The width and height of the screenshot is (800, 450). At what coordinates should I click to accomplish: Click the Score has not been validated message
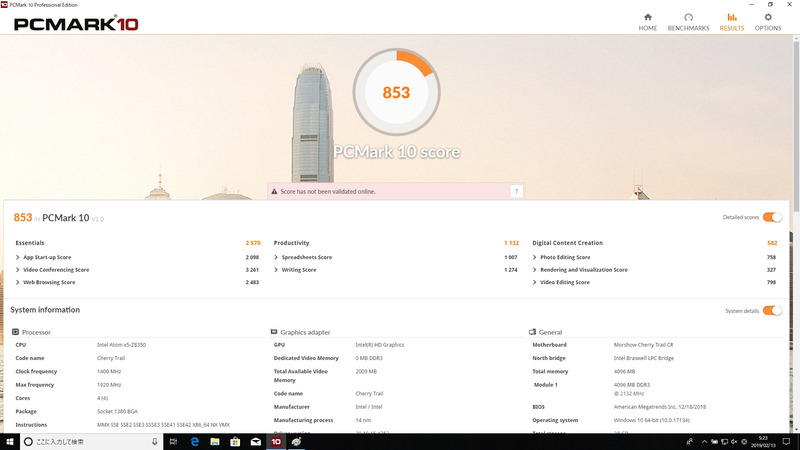click(x=328, y=192)
